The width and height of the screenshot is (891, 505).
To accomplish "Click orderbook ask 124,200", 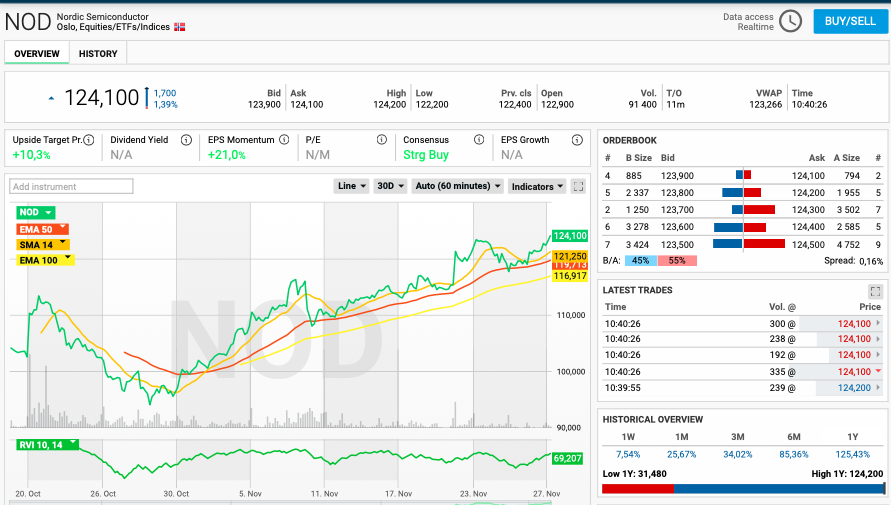I will tap(808, 193).
